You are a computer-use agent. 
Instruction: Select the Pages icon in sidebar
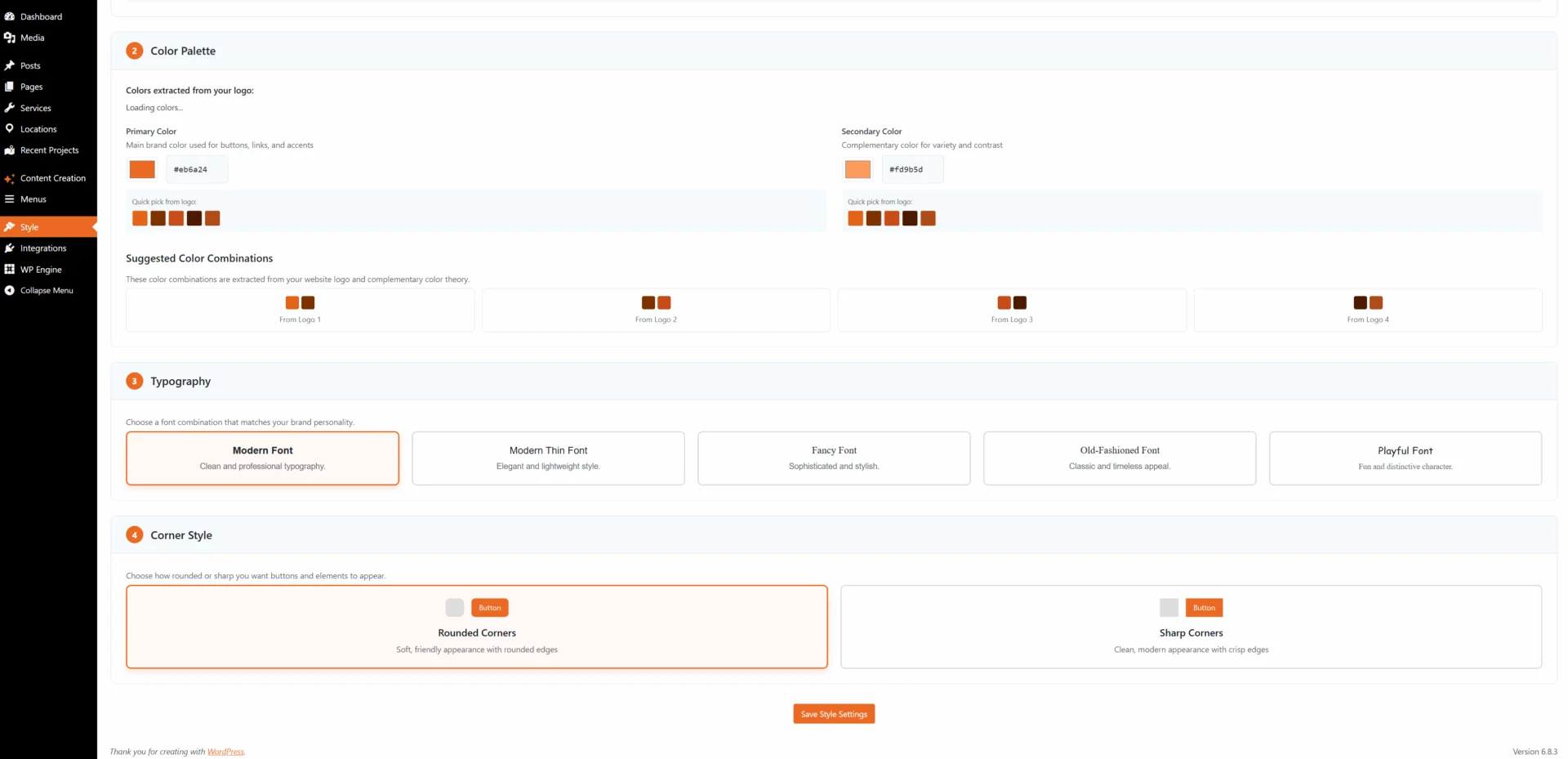point(10,87)
